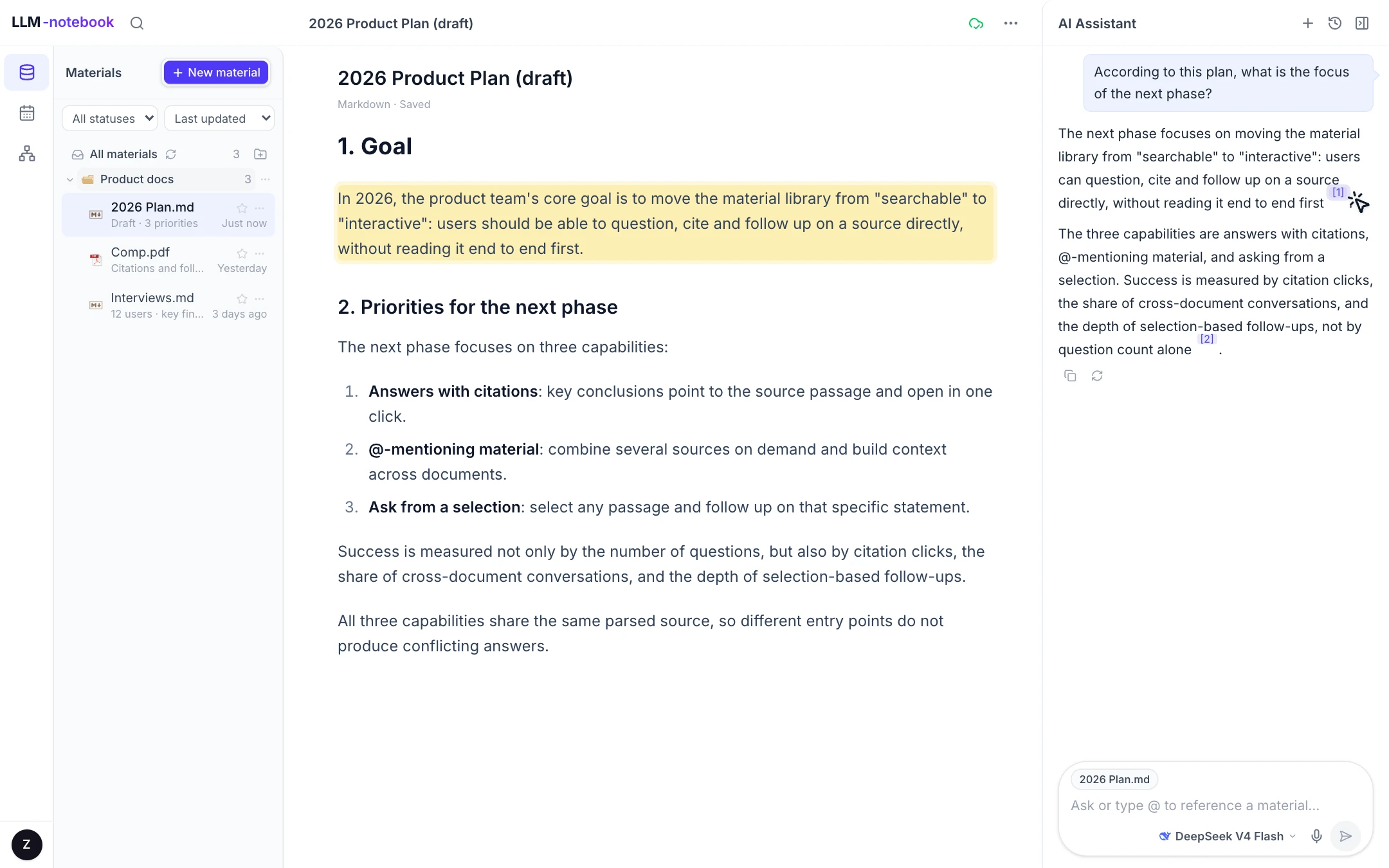Open options for Interviews.md
1389x868 pixels.
[x=260, y=298]
